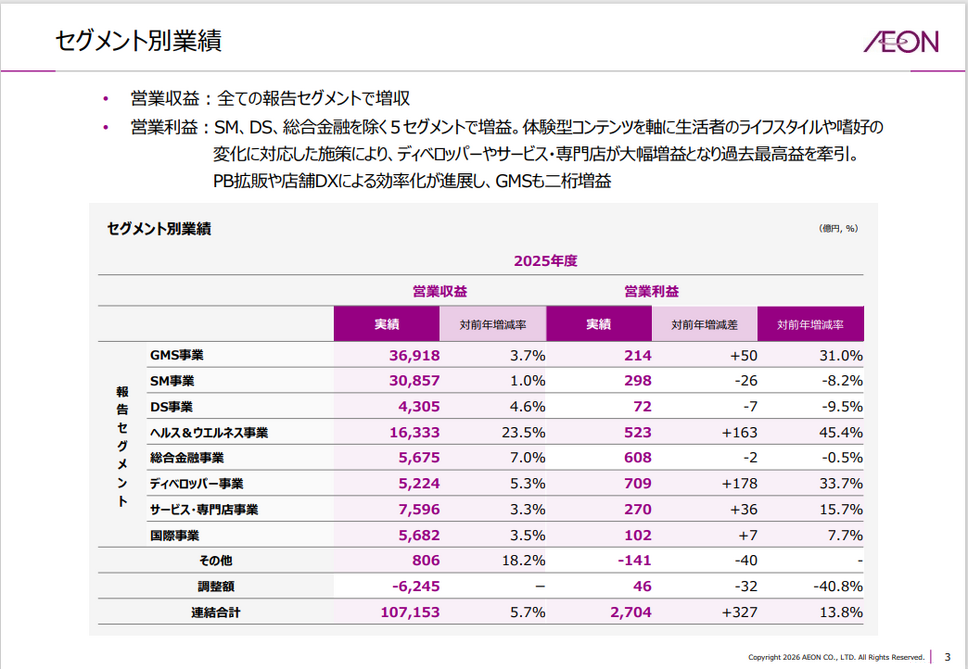Image resolution: width=968 pixels, height=669 pixels.
Task: Click the 2025年度 table heading
Action: (x=546, y=260)
